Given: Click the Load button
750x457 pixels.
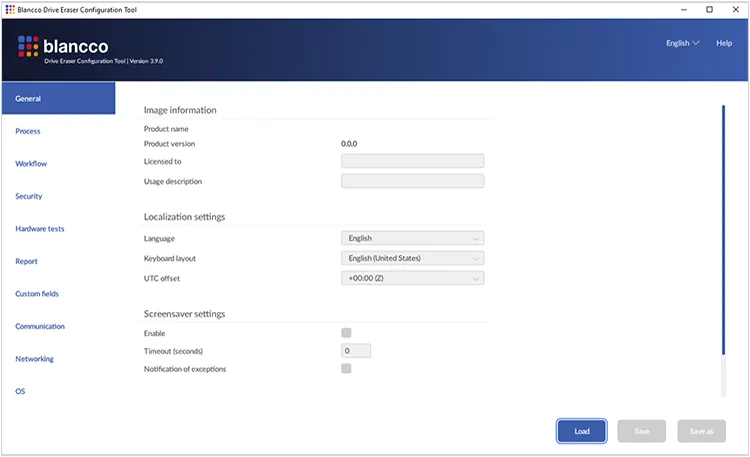Looking at the screenshot, I should [x=582, y=431].
